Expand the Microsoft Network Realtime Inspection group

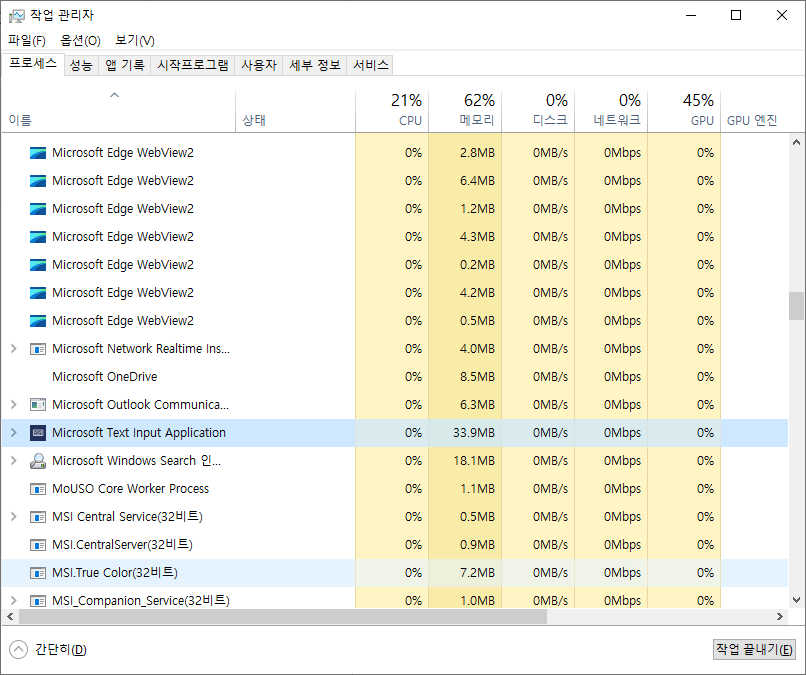point(13,349)
